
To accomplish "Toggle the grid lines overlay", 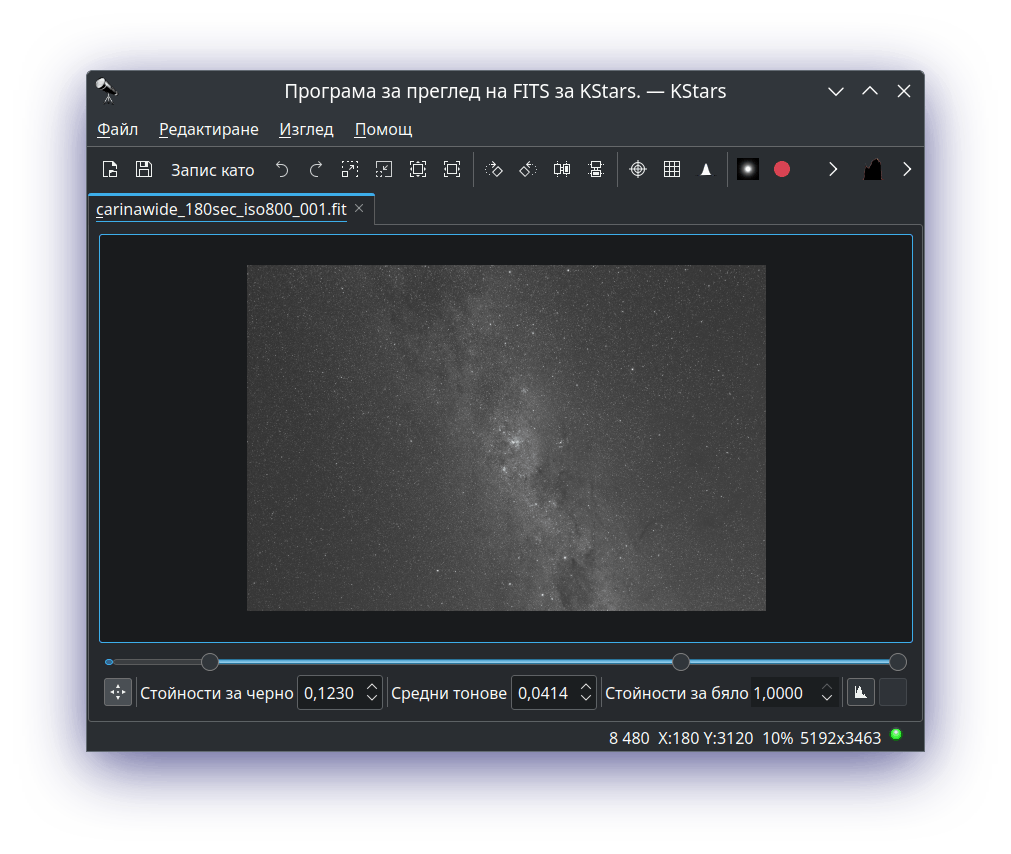I will click(672, 170).
